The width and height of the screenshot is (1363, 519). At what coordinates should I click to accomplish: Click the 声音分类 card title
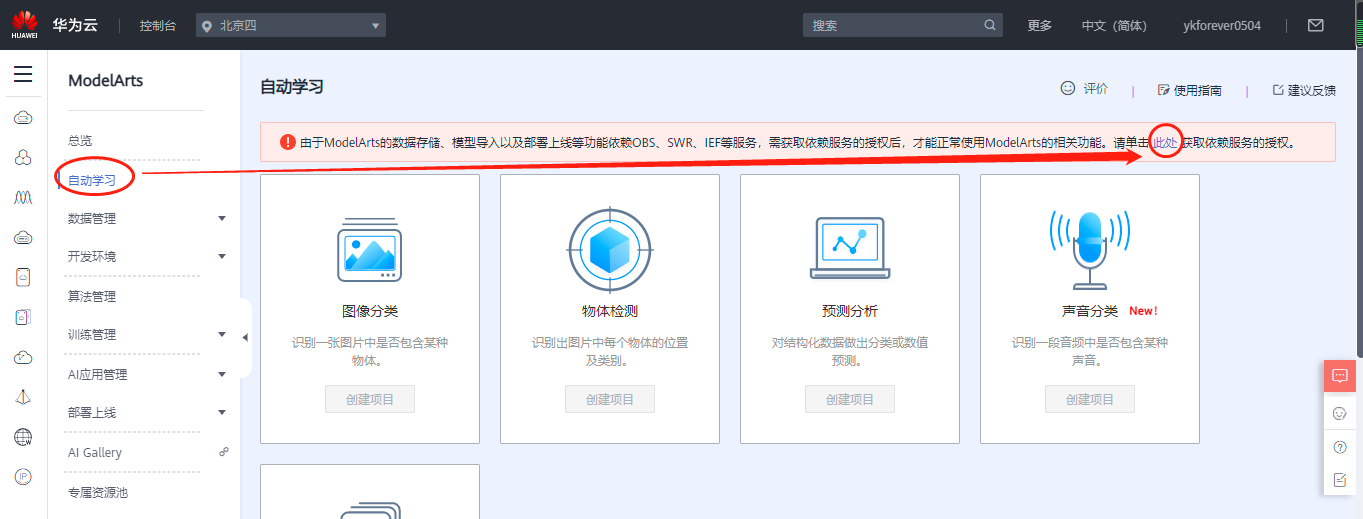pyautogui.click(x=1090, y=311)
